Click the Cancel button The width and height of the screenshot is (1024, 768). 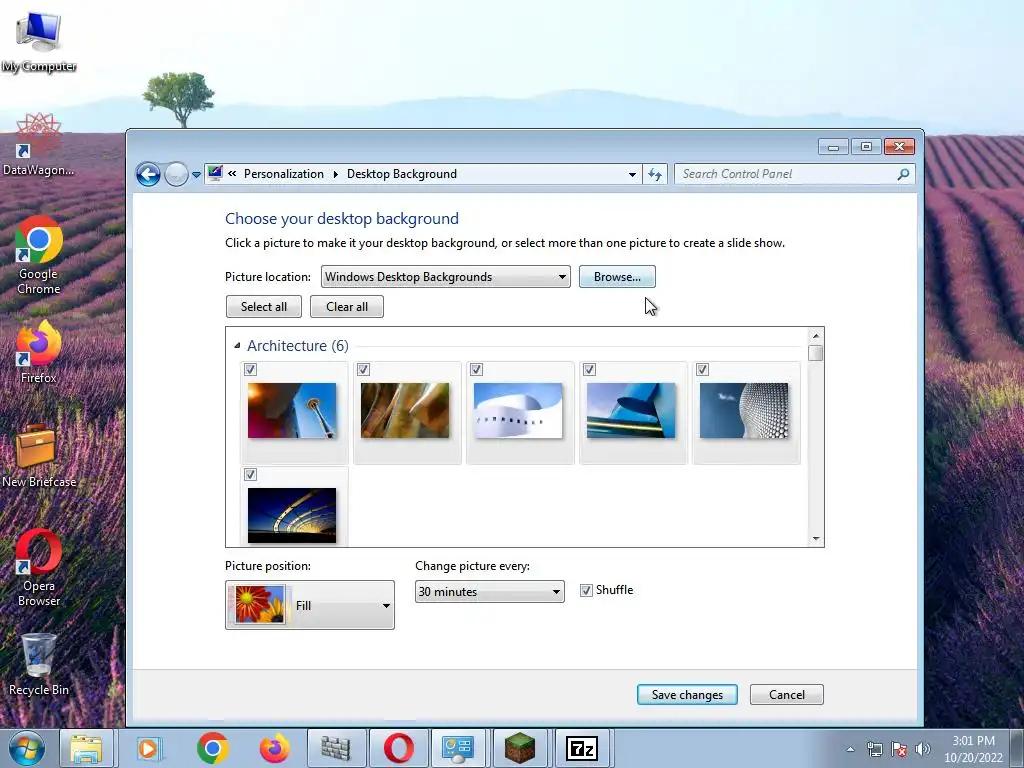point(787,695)
